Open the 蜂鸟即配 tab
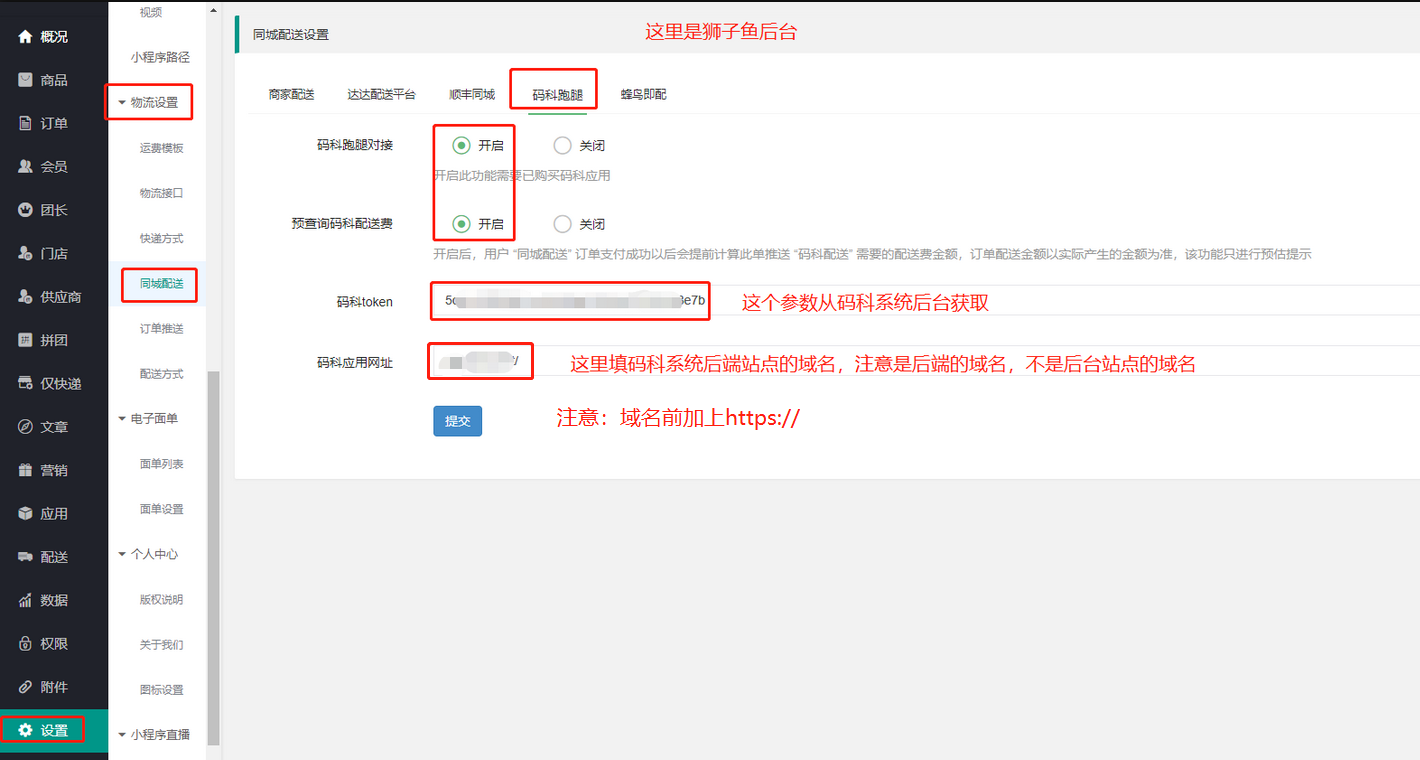1420x760 pixels. point(643,94)
